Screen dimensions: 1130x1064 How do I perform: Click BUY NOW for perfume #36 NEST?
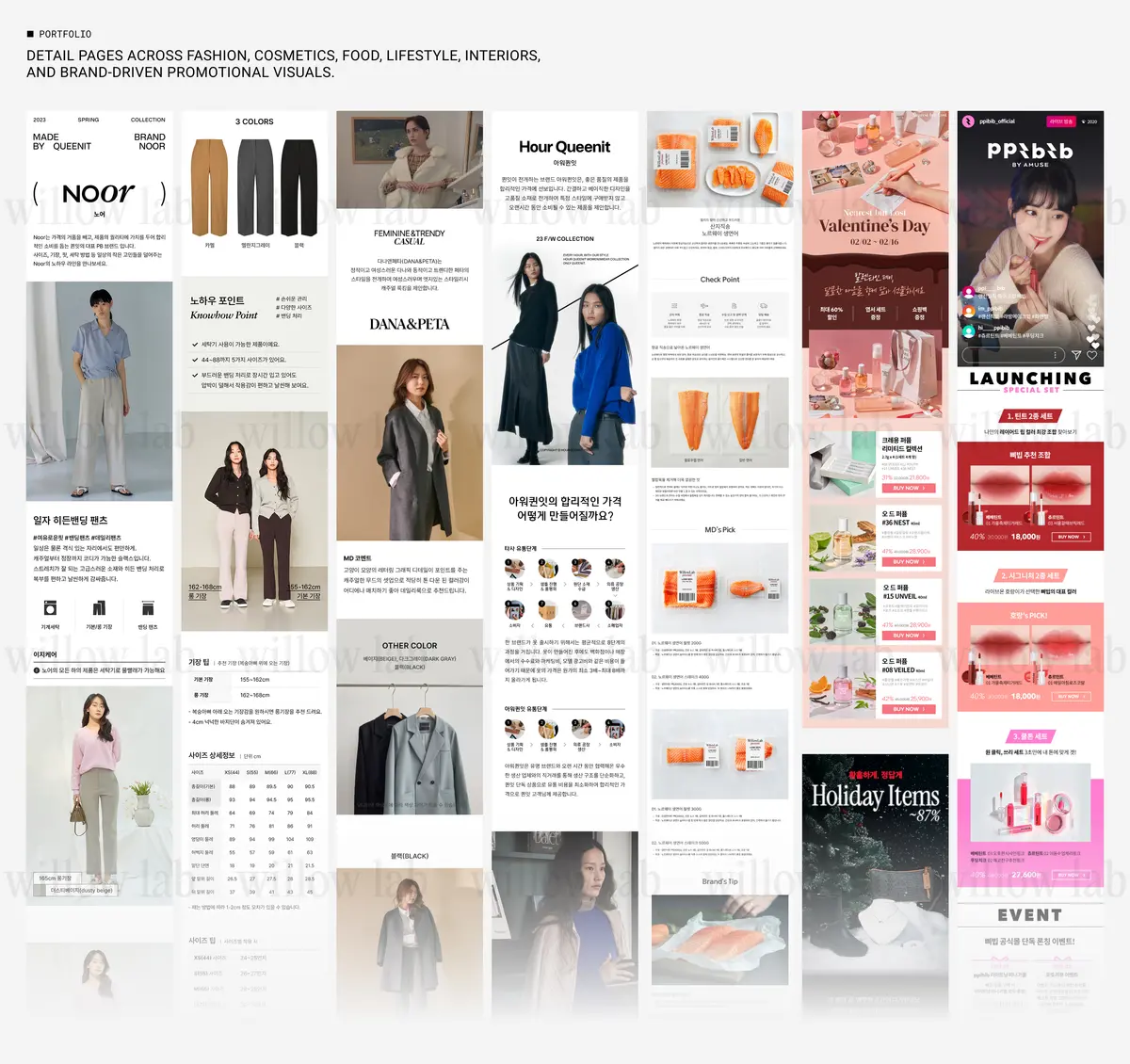point(908,561)
